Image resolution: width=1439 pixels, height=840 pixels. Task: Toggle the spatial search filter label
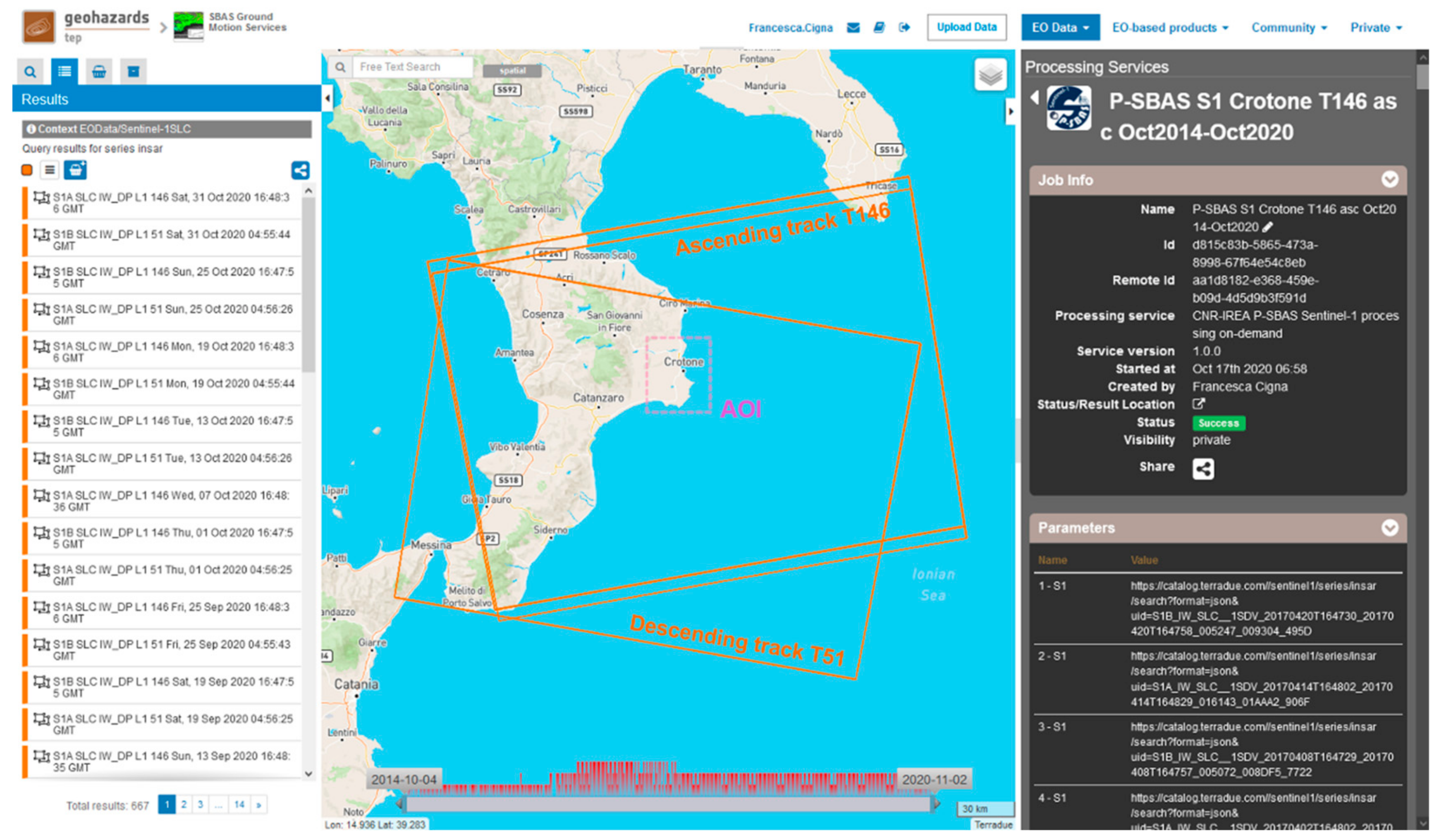point(512,70)
